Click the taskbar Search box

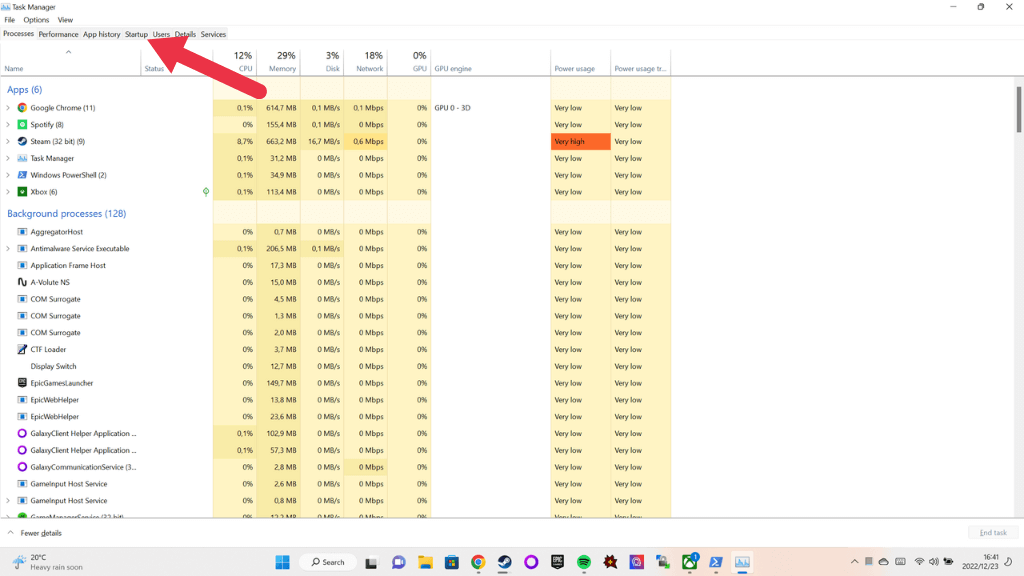pos(327,562)
